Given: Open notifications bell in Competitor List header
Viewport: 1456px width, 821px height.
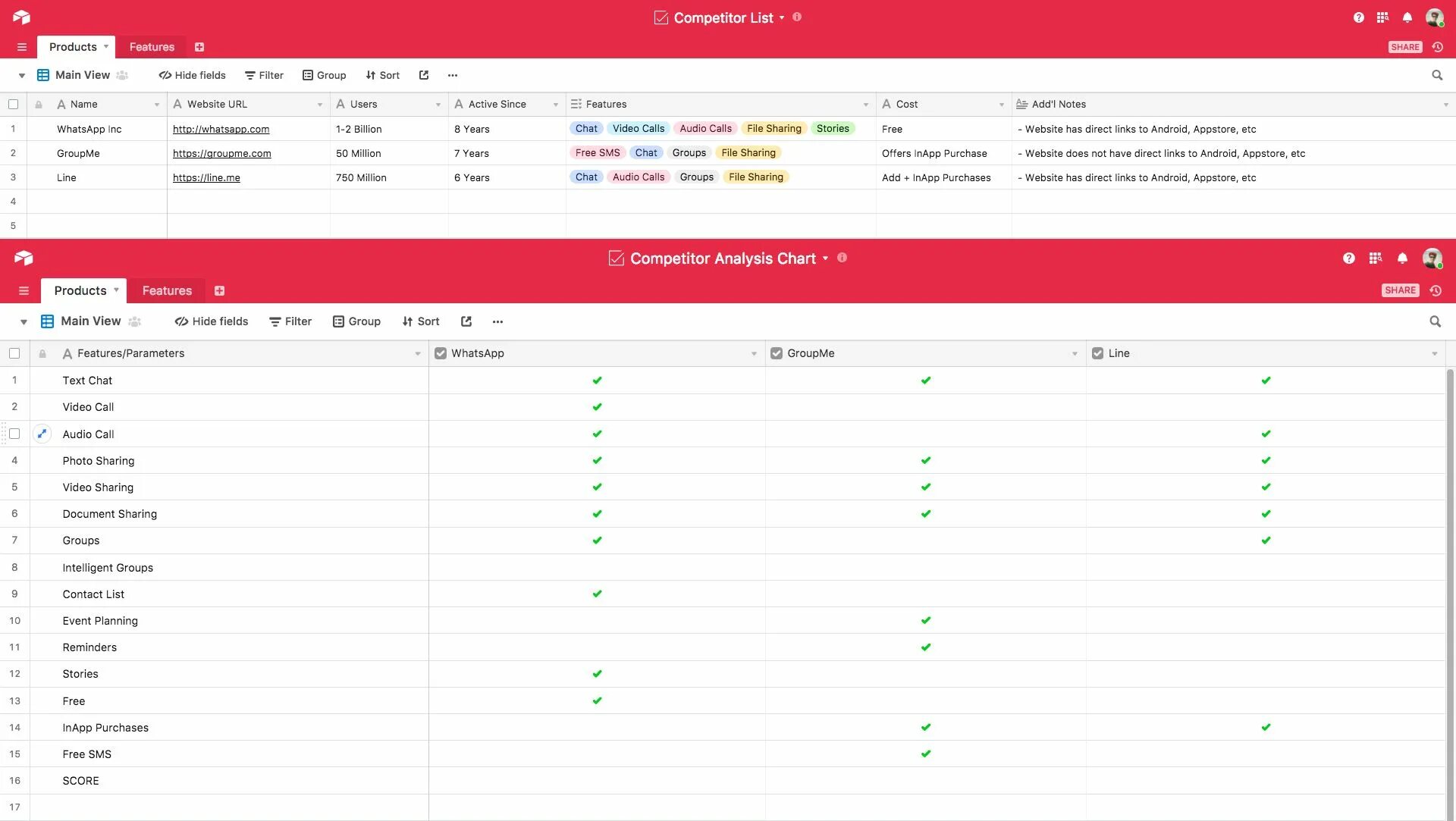Looking at the screenshot, I should 1407,17.
